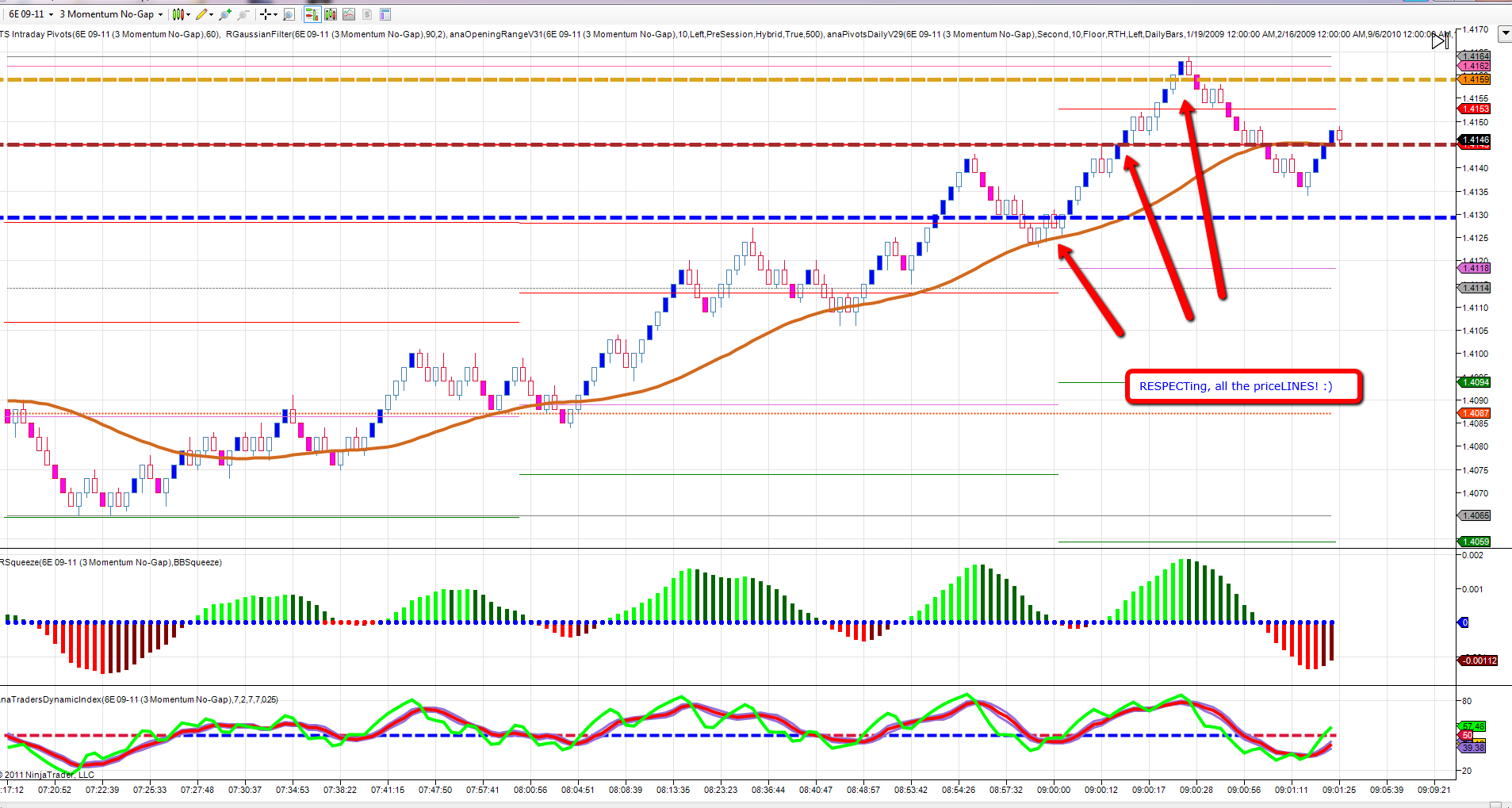Click the 1.4100 price axis label
Viewport: 1512px width, 808px height.
[x=1476, y=354]
